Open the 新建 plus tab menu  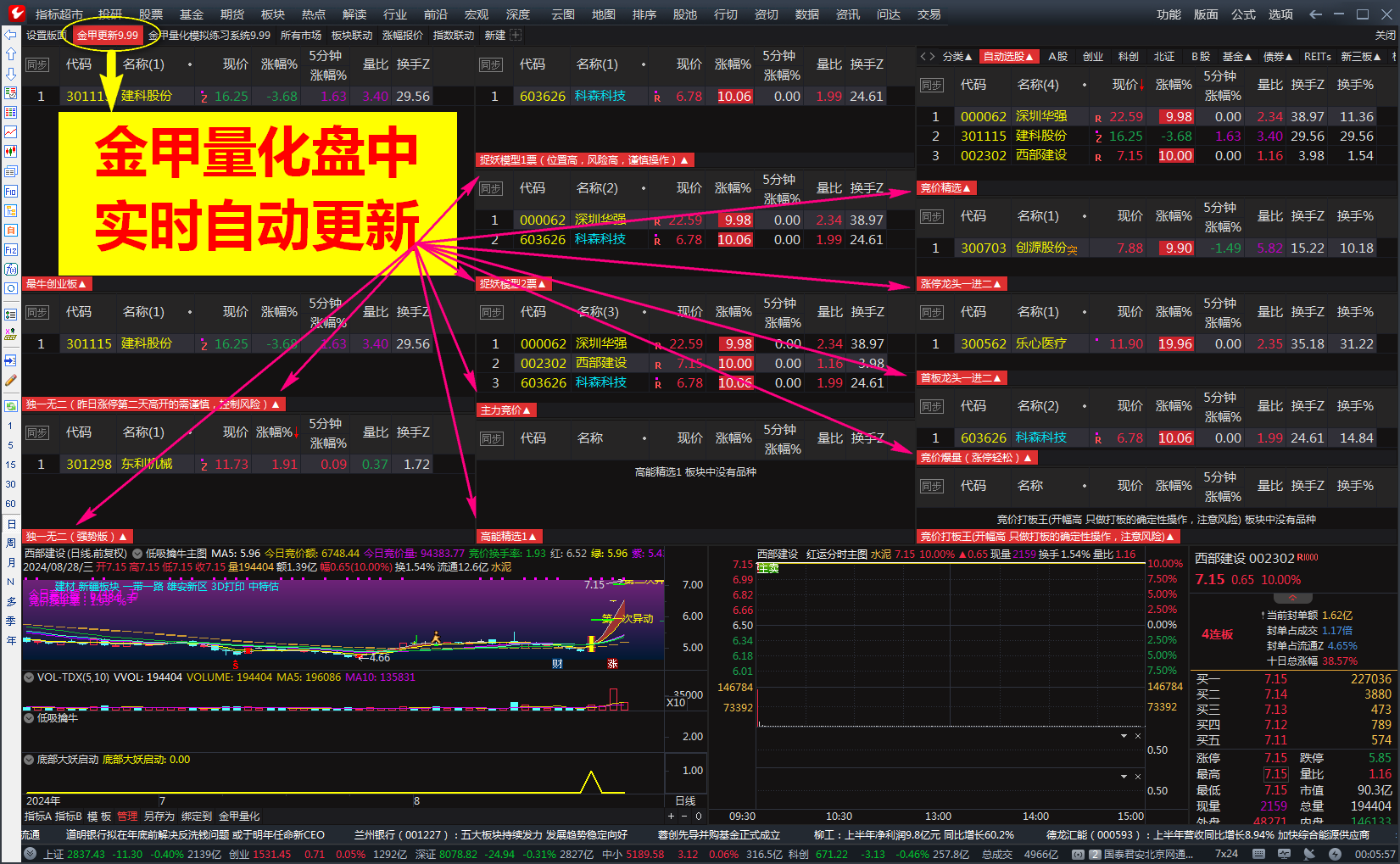pyautogui.click(x=516, y=35)
